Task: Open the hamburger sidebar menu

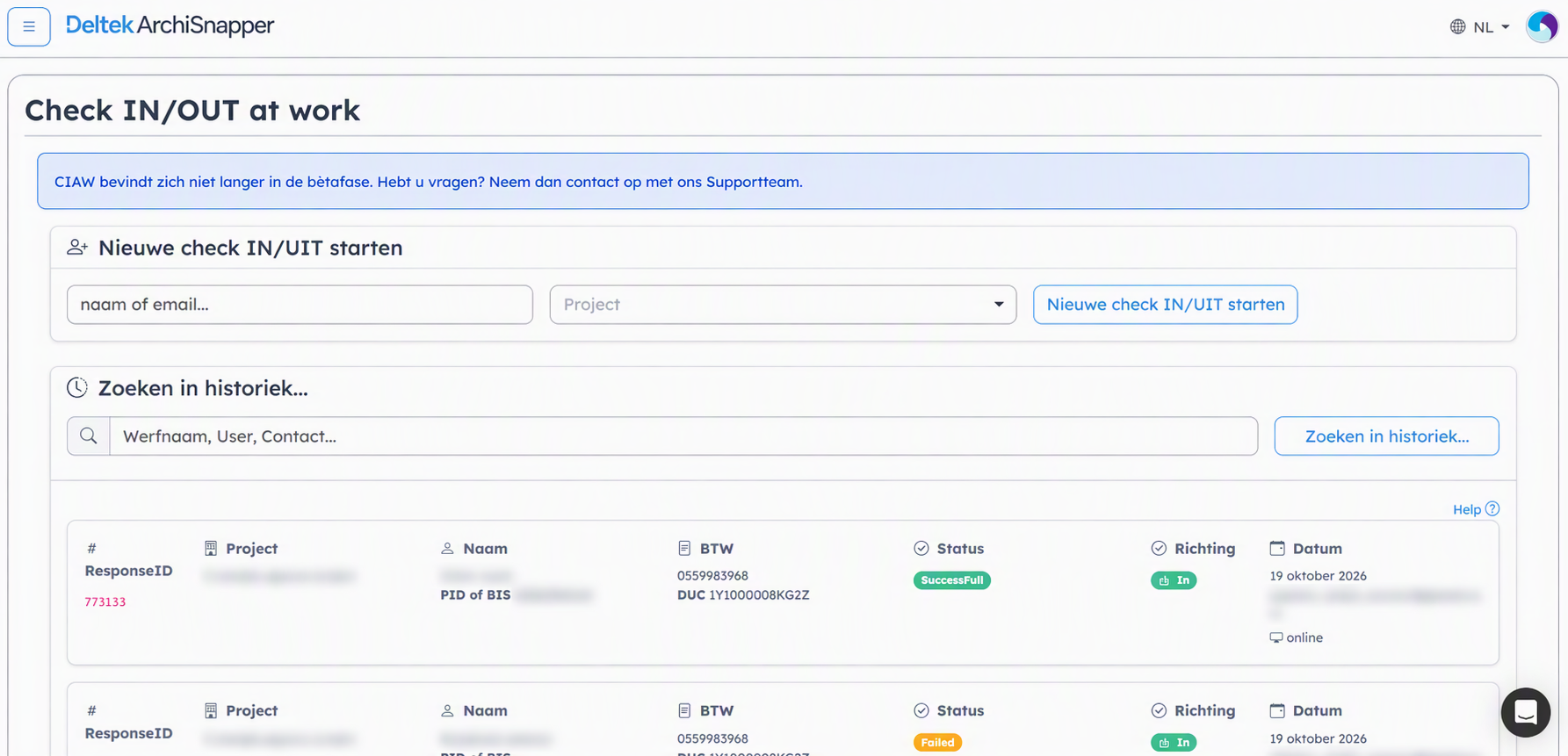Action: point(29,26)
